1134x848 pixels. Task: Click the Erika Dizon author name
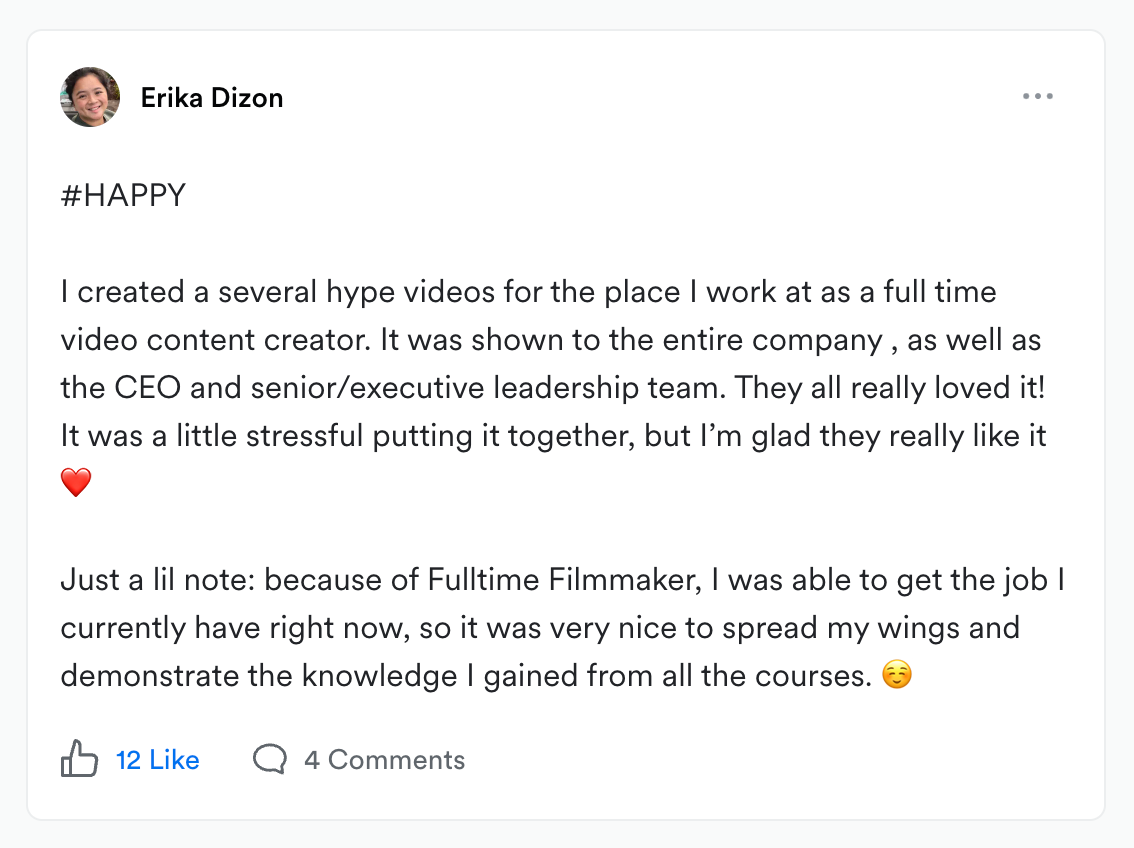[212, 98]
